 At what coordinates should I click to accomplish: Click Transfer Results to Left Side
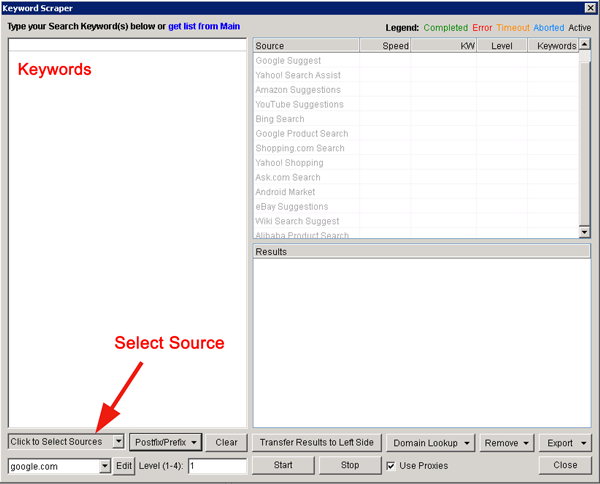316,442
